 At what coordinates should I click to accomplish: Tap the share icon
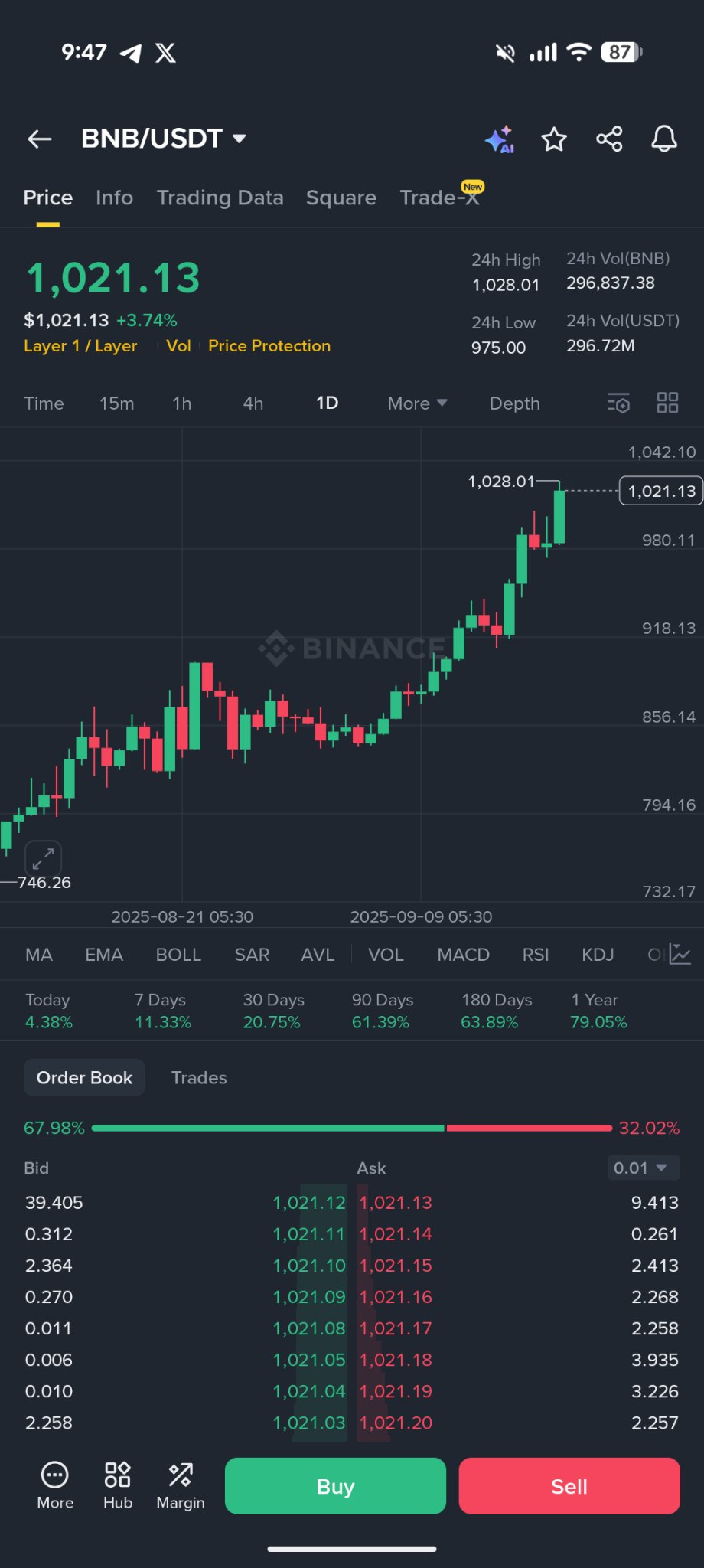pyautogui.click(x=609, y=139)
